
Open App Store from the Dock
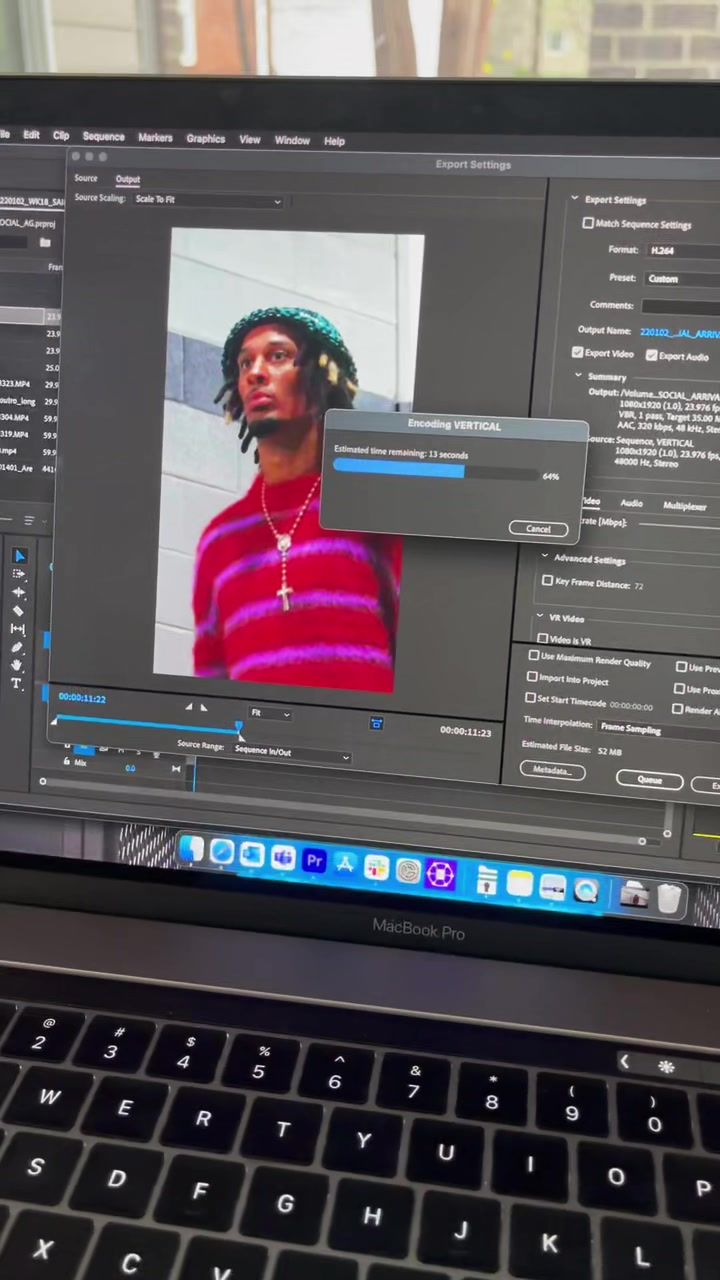point(345,864)
